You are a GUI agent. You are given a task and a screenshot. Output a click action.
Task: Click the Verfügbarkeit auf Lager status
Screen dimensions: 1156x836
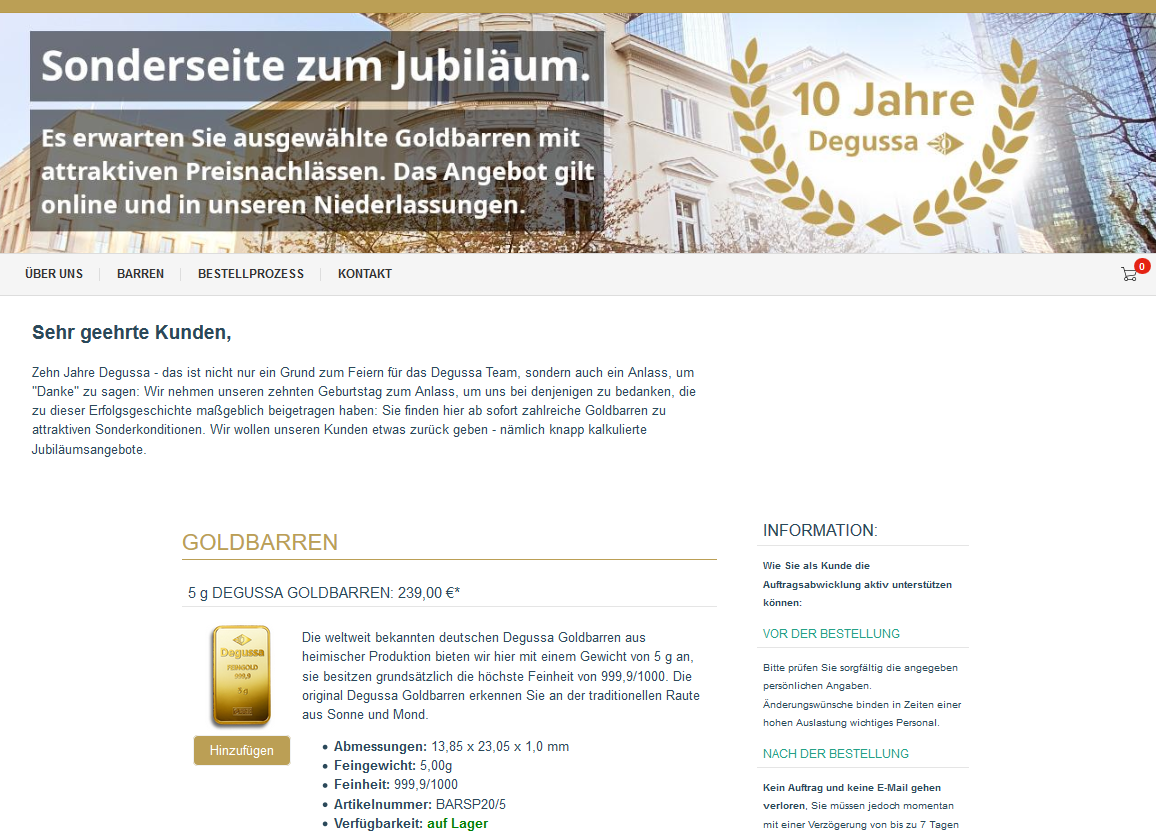411,823
